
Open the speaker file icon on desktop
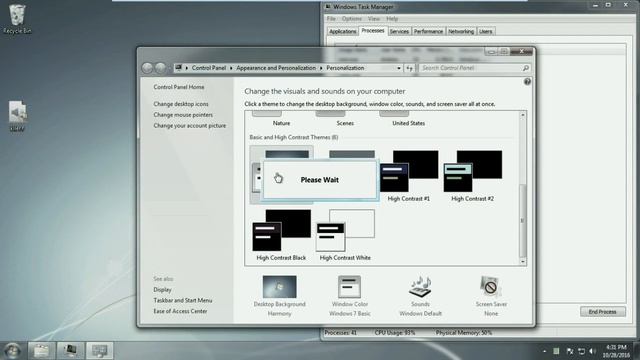point(17,116)
